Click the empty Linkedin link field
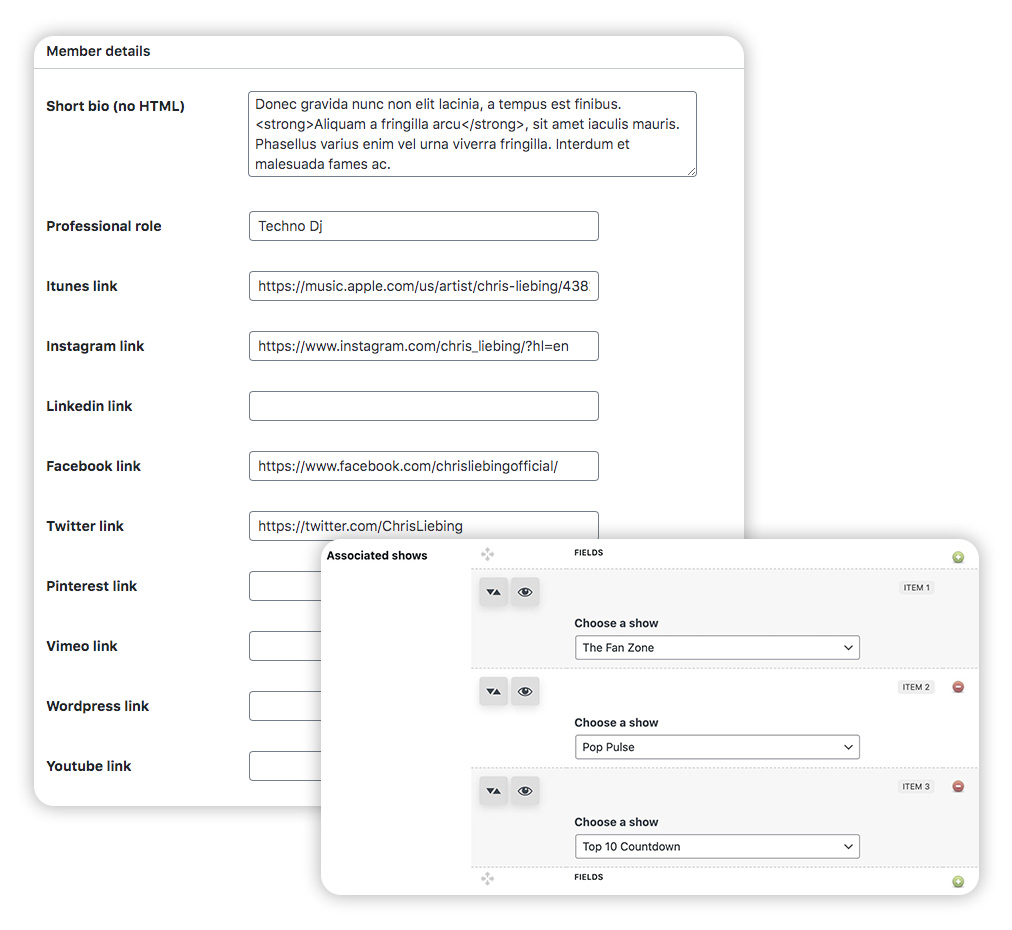Viewport: 1012px width, 930px height. click(423, 406)
